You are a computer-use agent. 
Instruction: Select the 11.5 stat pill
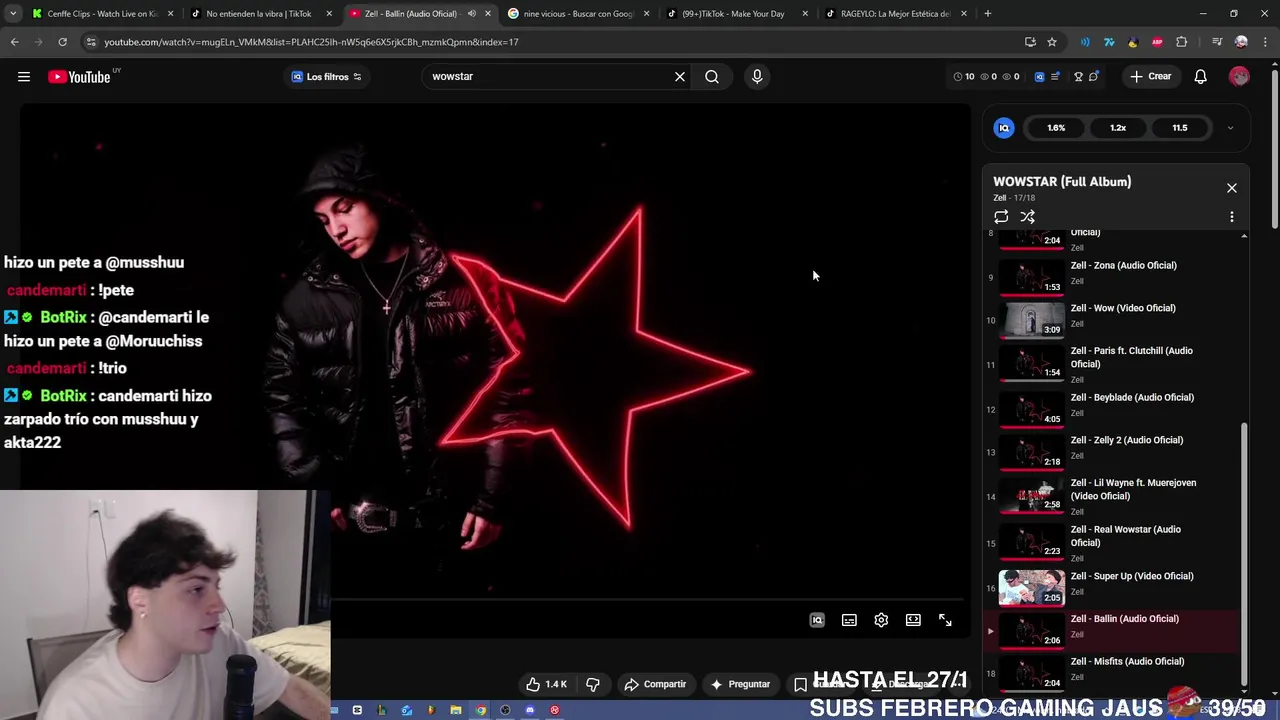1180,128
